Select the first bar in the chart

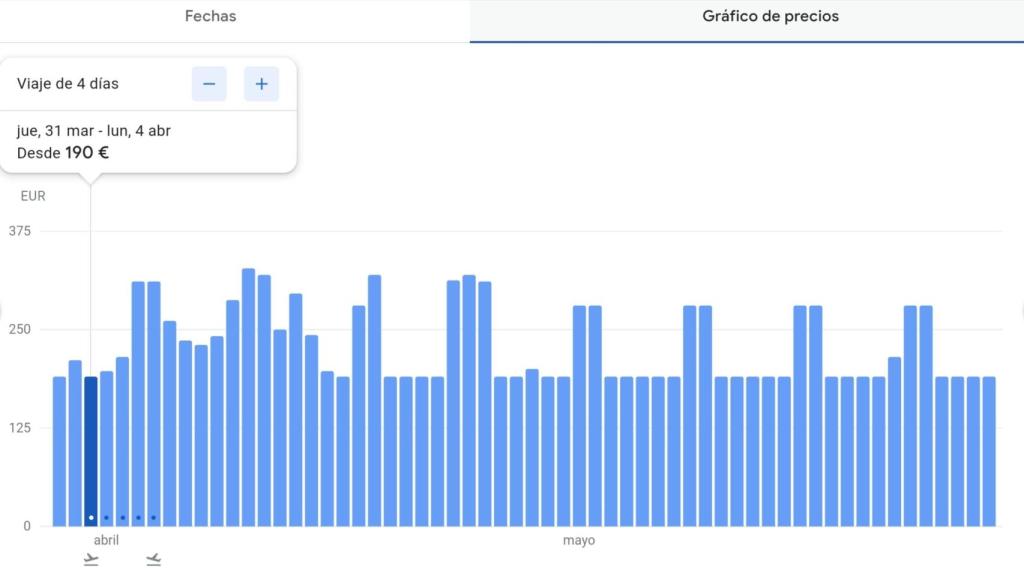tap(59, 451)
